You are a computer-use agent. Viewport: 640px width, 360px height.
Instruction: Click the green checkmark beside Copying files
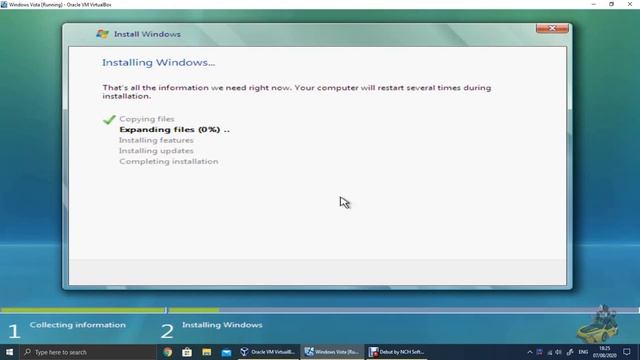pos(109,119)
